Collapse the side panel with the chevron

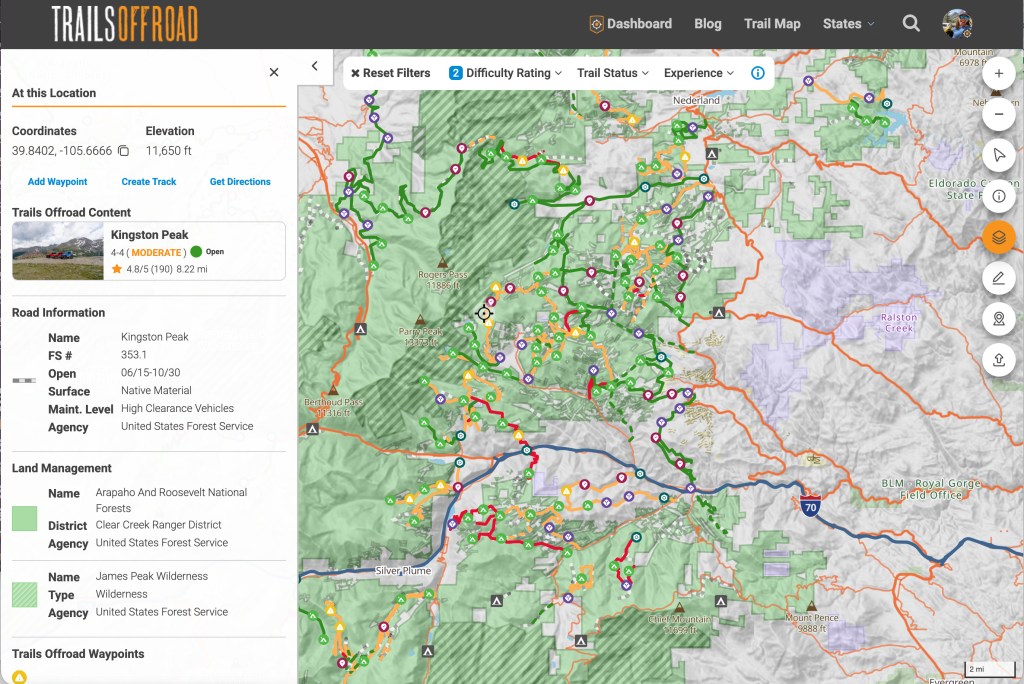[x=315, y=66]
